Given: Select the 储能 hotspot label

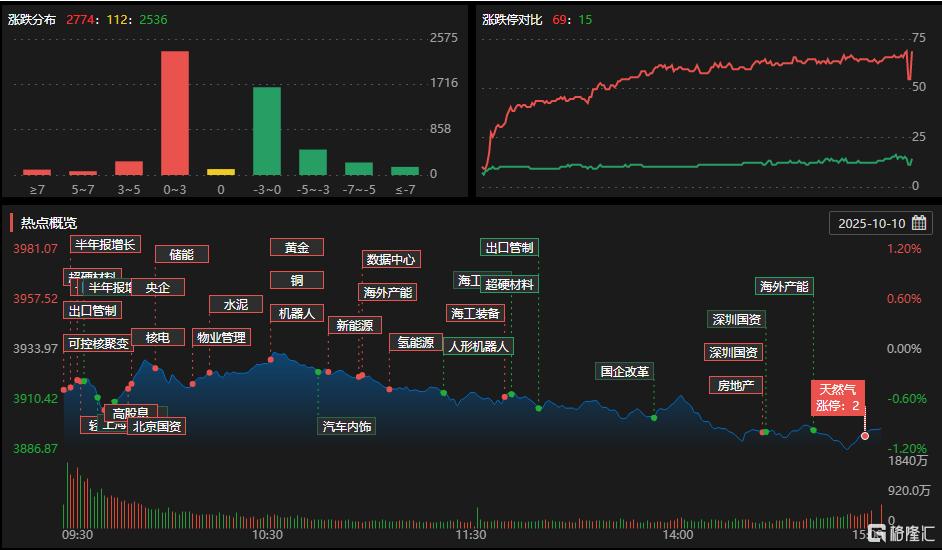Looking at the screenshot, I should tap(182, 254).
